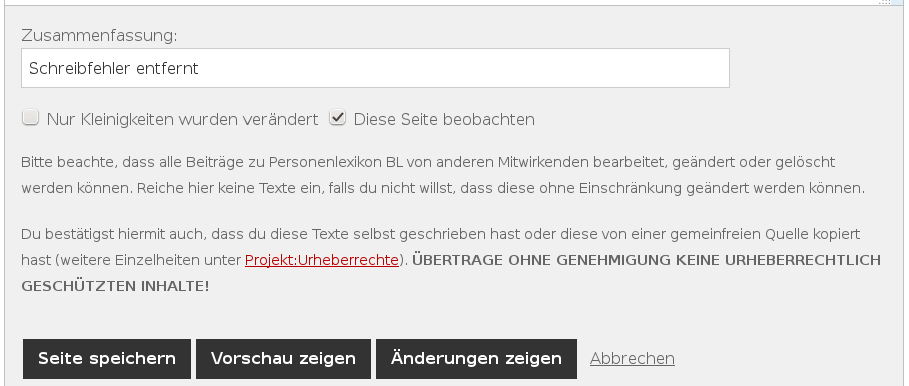Show the preview via 'Vorschau zeigen'
This screenshot has height=386, width=909.
point(283,359)
